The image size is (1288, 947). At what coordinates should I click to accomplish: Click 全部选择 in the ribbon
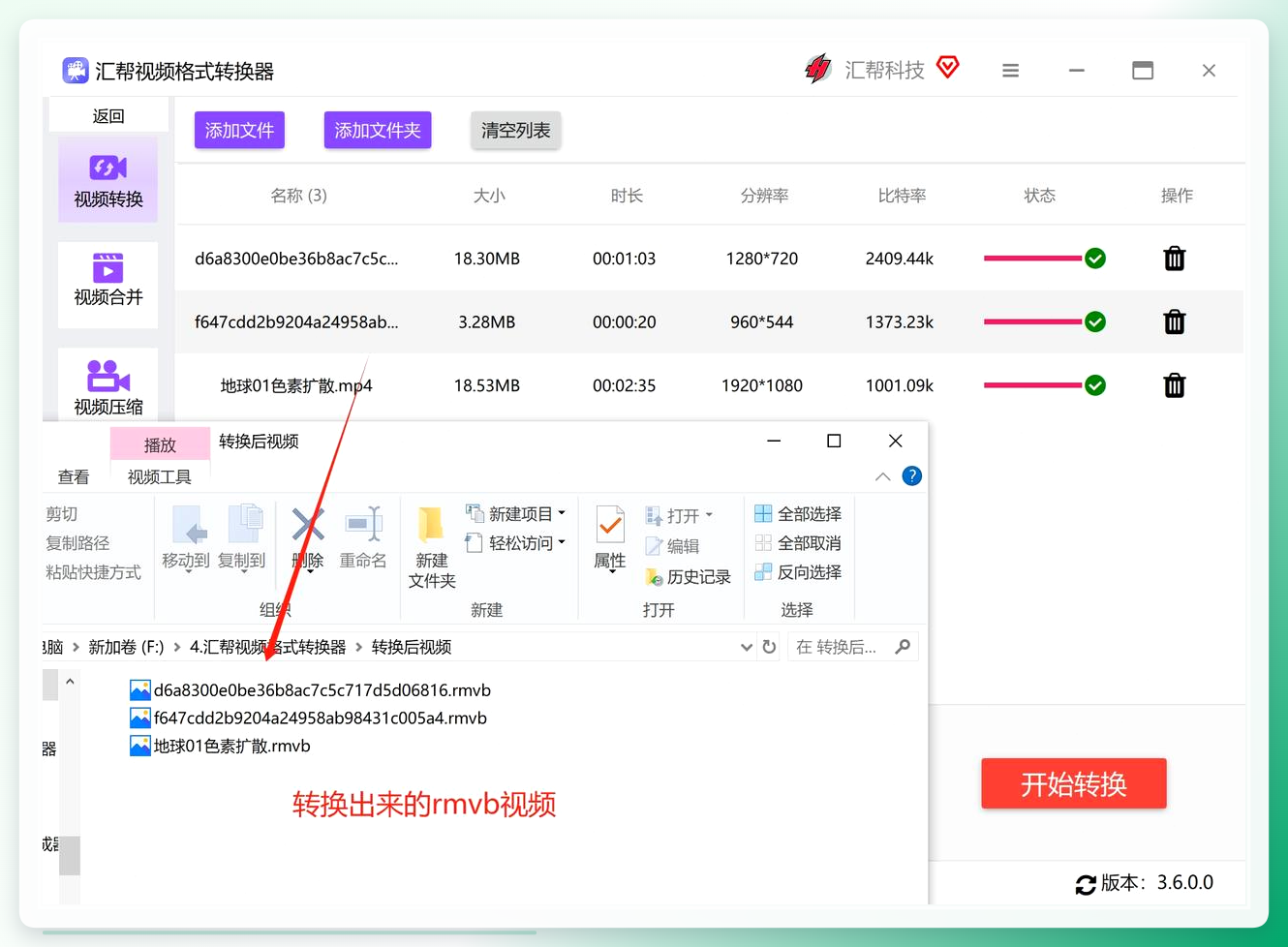click(798, 514)
